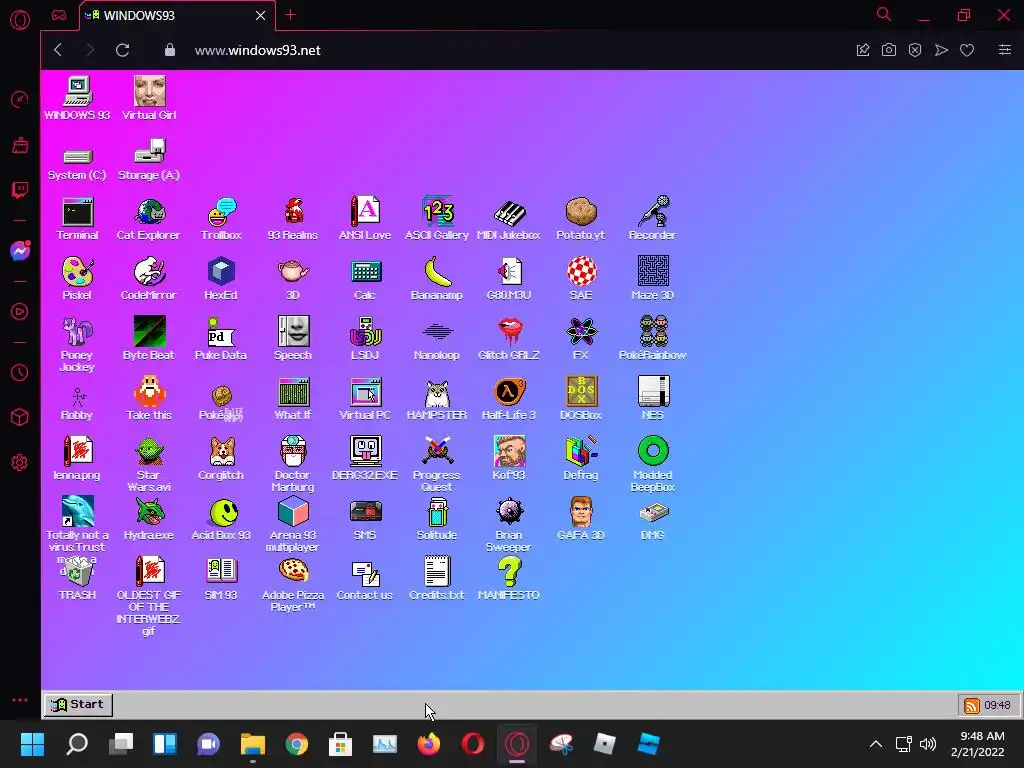Reload the current page

[x=122, y=50]
